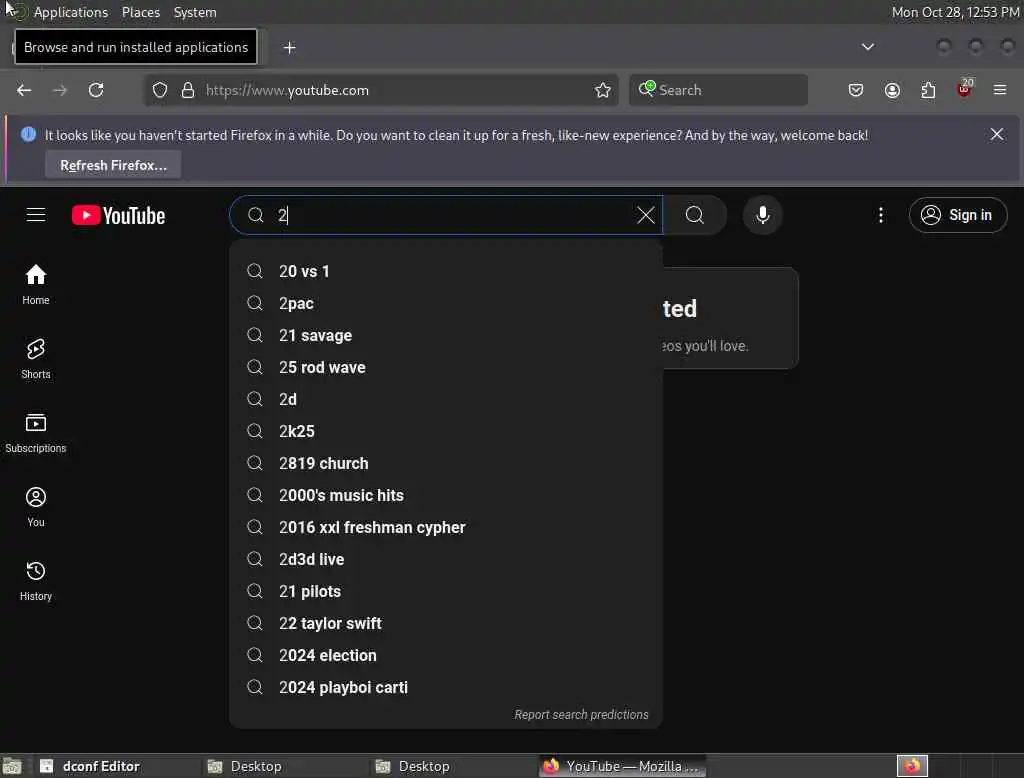The image size is (1024, 778).
Task: Open the Applications menu
Action: [71, 12]
